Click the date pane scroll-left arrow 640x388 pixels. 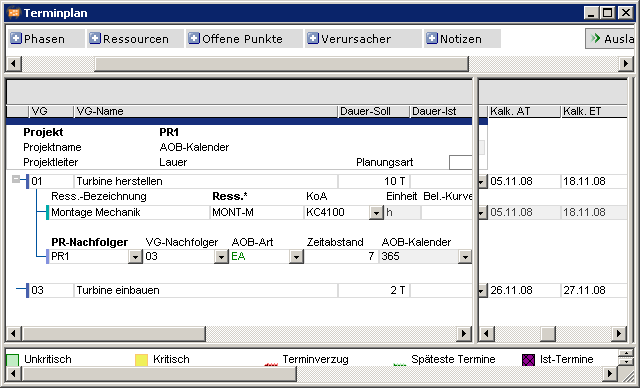(486, 334)
